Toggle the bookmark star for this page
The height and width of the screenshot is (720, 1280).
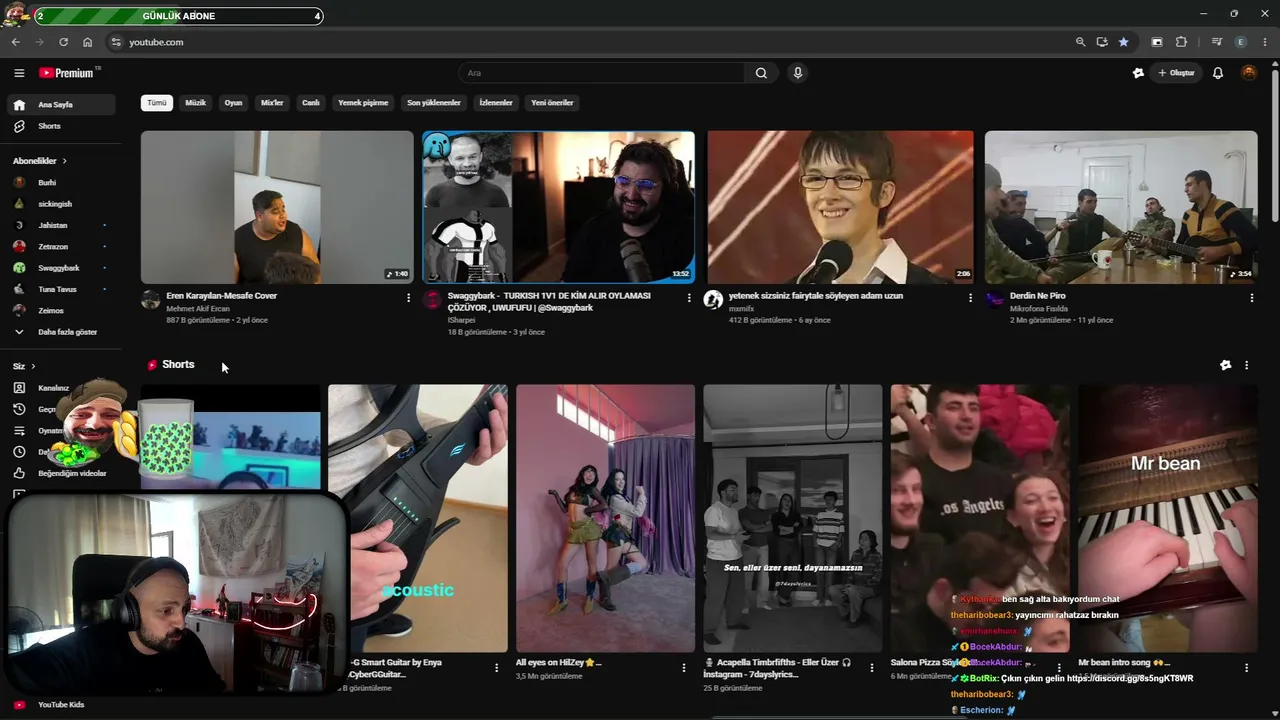click(x=1124, y=42)
